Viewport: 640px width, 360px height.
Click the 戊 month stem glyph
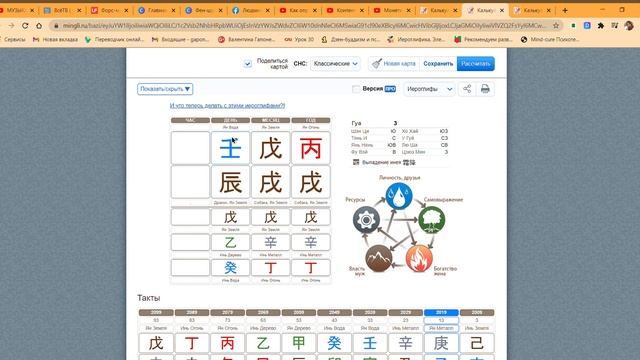click(x=271, y=148)
